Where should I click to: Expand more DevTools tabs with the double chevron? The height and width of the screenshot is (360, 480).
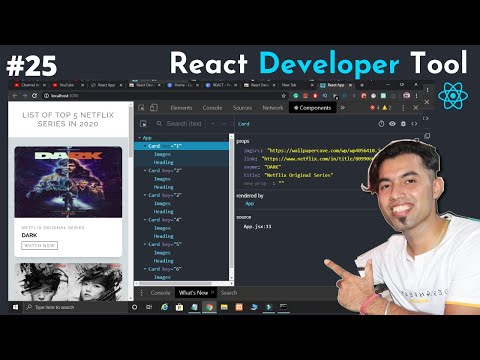point(343,108)
